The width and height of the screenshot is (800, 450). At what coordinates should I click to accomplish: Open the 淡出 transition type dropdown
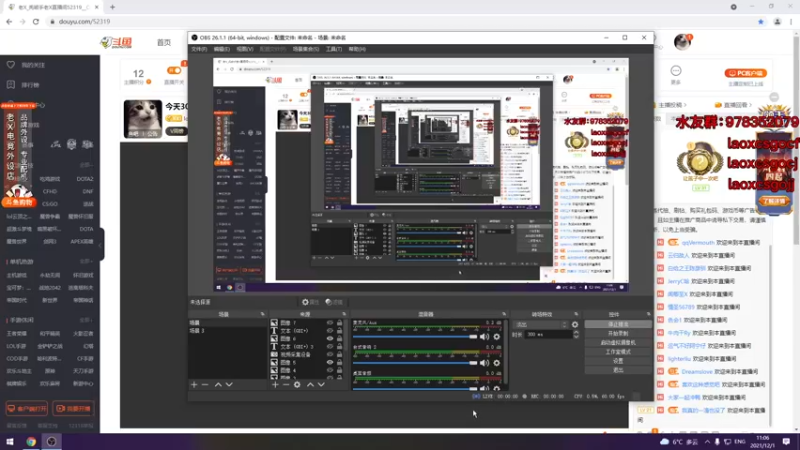pyautogui.click(x=540, y=324)
